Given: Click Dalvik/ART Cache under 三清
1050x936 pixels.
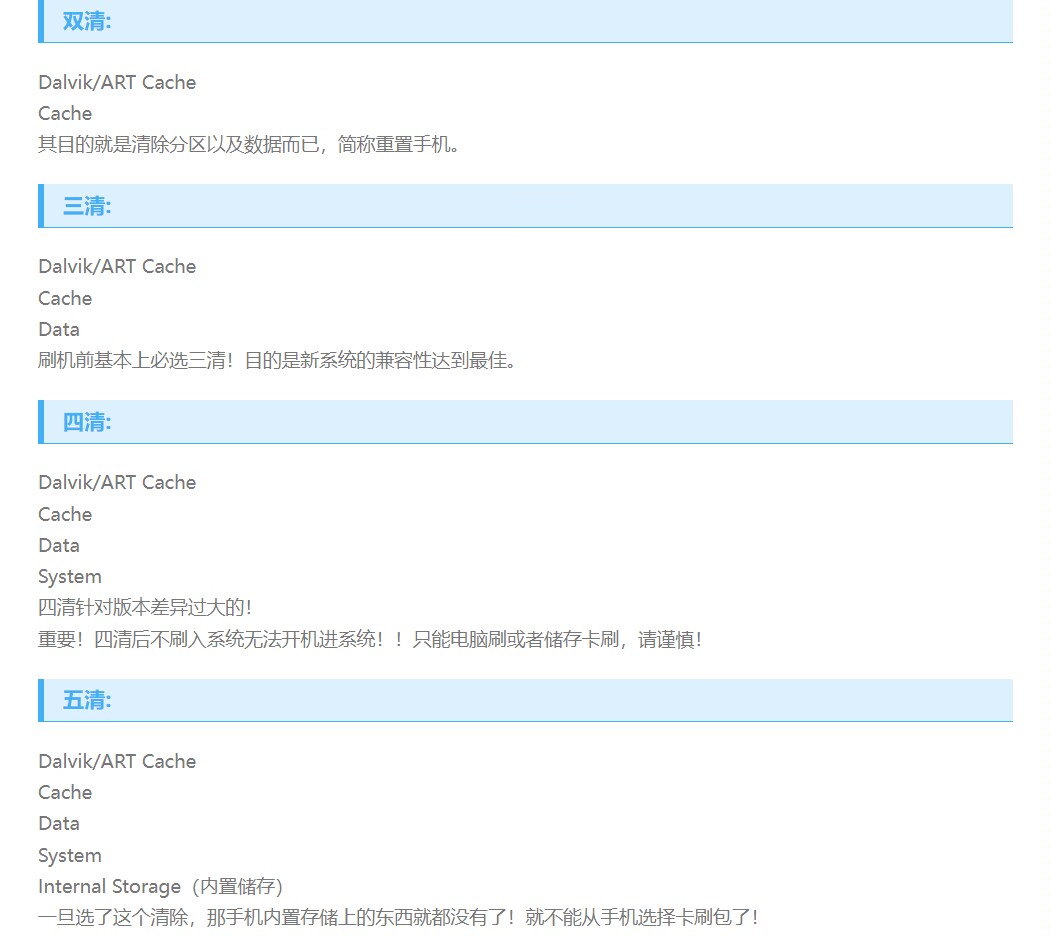Looking at the screenshot, I should (117, 267).
